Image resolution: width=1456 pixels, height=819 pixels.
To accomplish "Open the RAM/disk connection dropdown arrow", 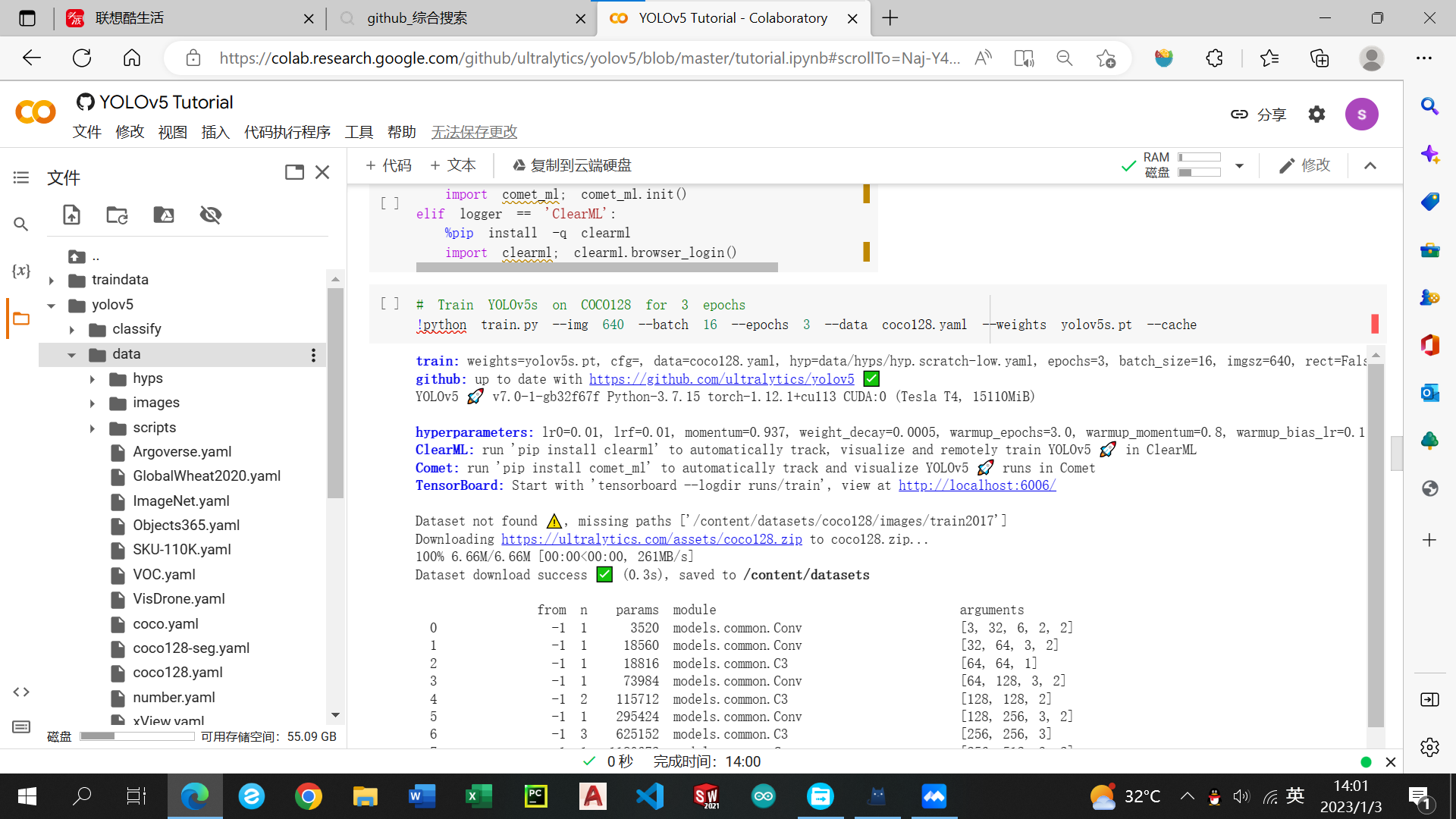I will pyautogui.click(x=1239, y=165).
